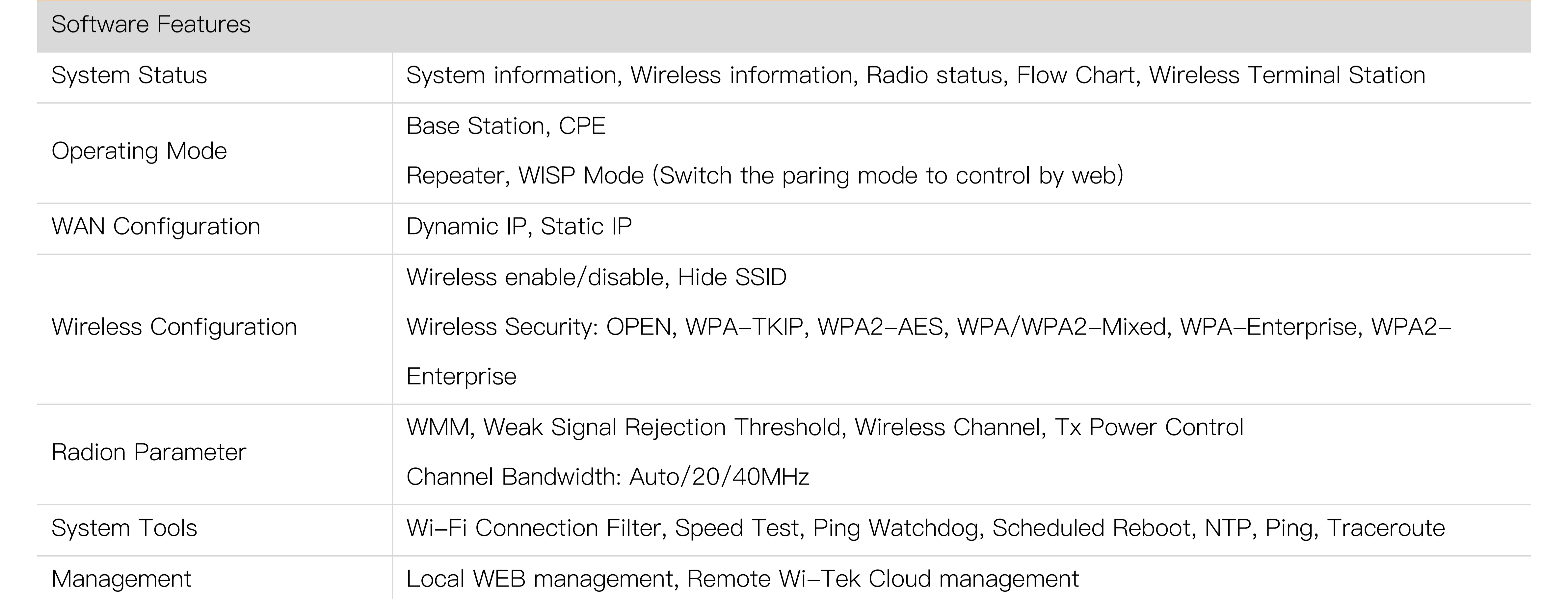Click the Channel Bandwidth: Auto/20/40MHz line
Image resolution: width=1568 pixels, height=599 pixels.
click(607, 477)
